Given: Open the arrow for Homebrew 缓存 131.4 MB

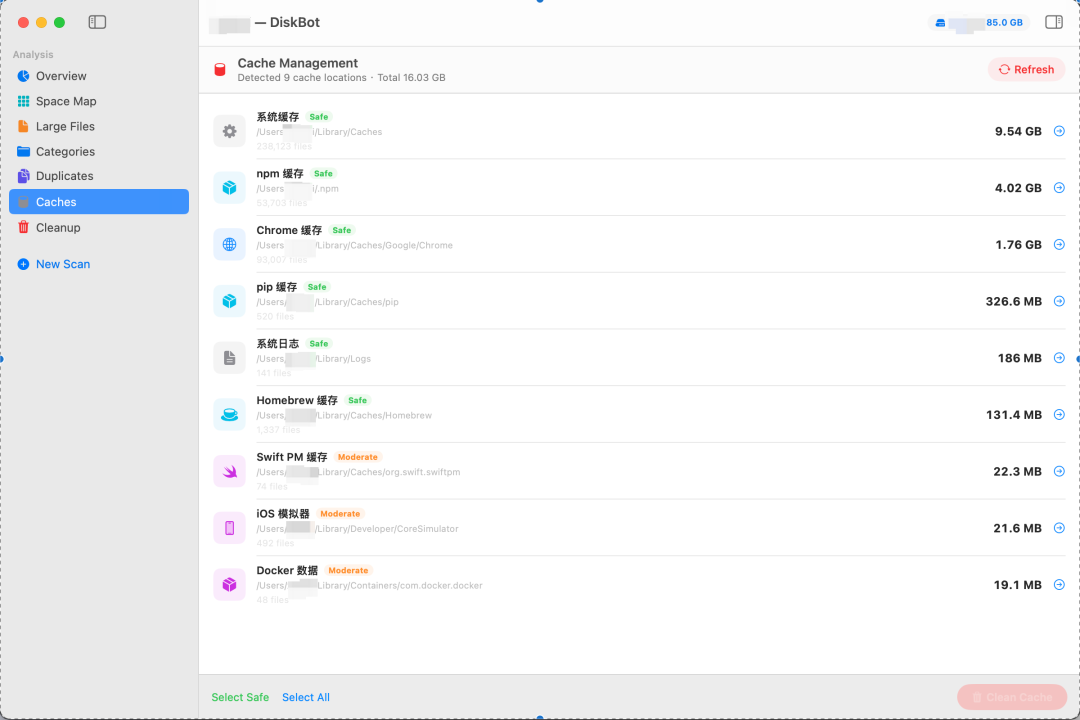Looking at the screenshot, I should tap(1059, 415).
